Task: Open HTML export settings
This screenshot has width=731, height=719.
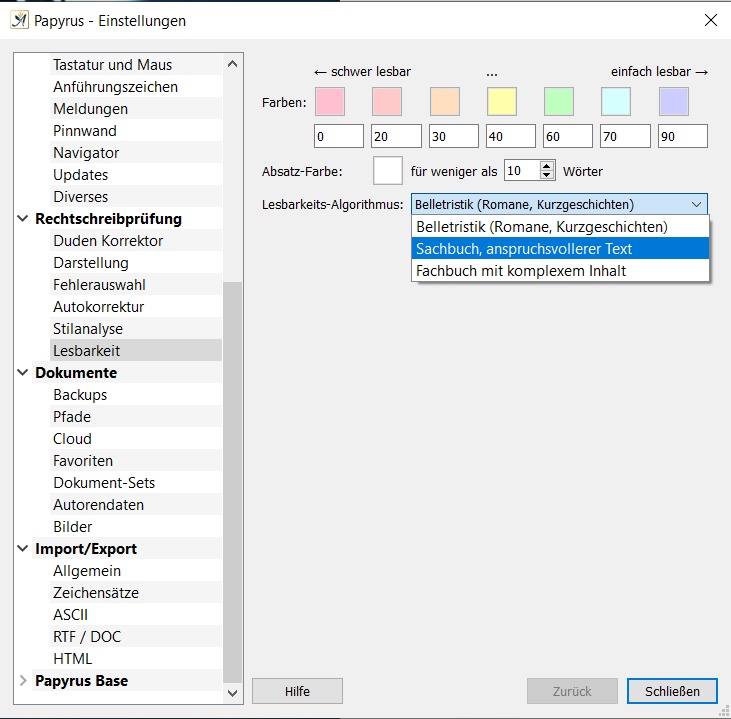Action: click(136, 658)
